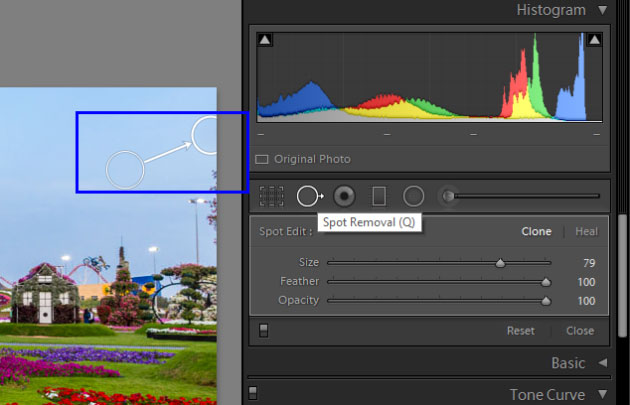Click the Opacity slider handle
630x405 pixels.
coord(546,301)
